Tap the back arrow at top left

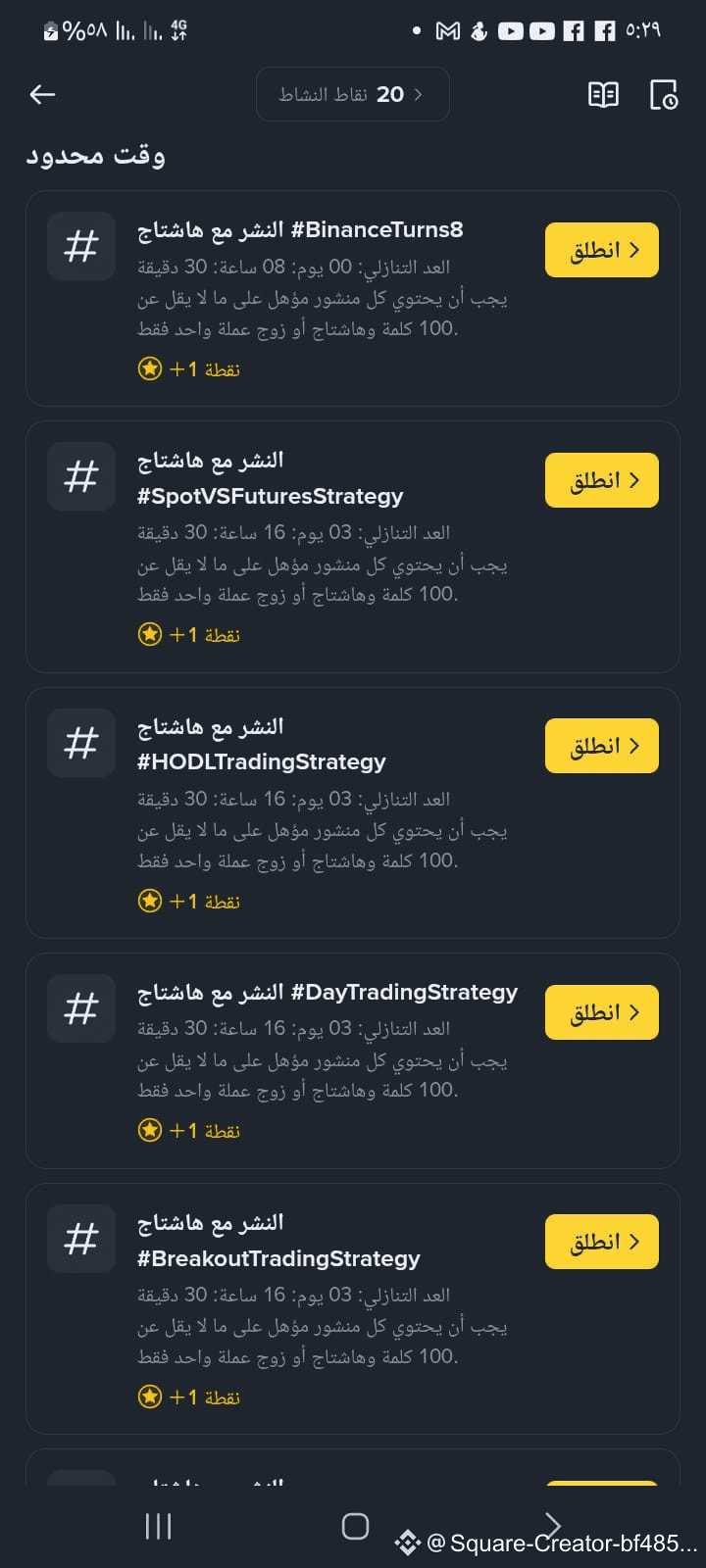coord(42,94)
